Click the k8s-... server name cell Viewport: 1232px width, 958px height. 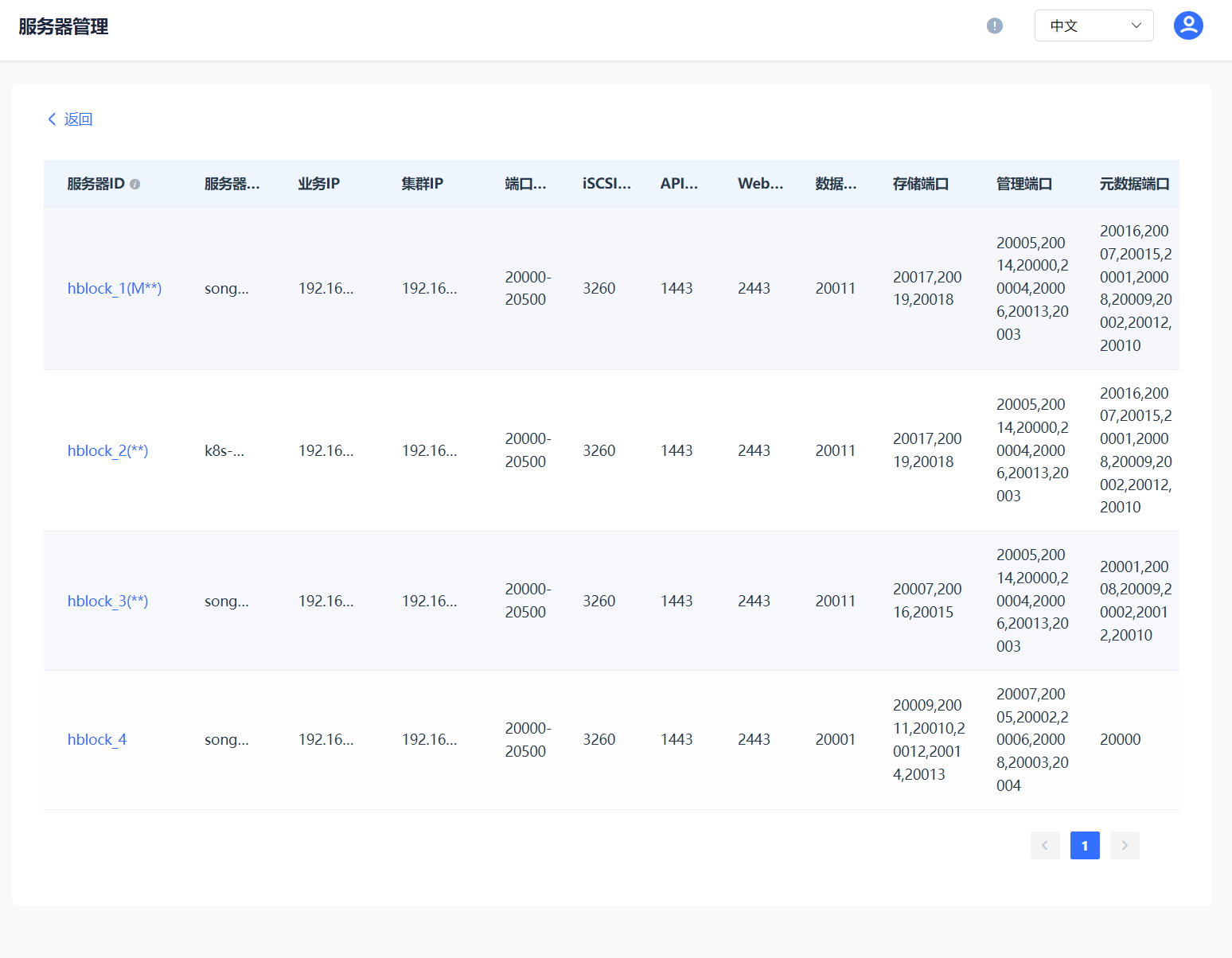tap(224, 451)
